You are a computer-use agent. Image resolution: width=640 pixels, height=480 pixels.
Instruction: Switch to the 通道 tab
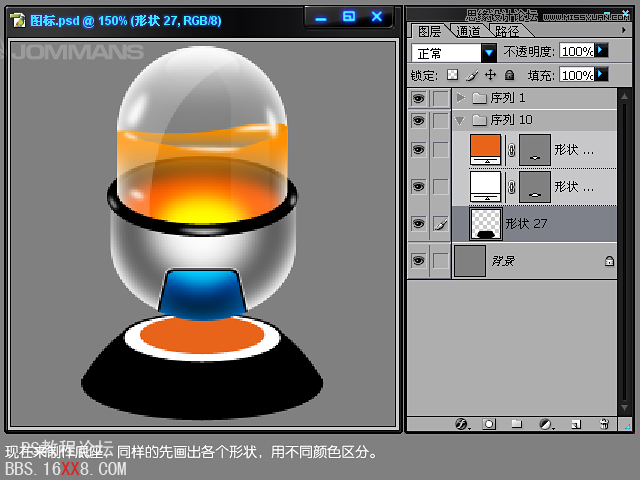(468, 31)
